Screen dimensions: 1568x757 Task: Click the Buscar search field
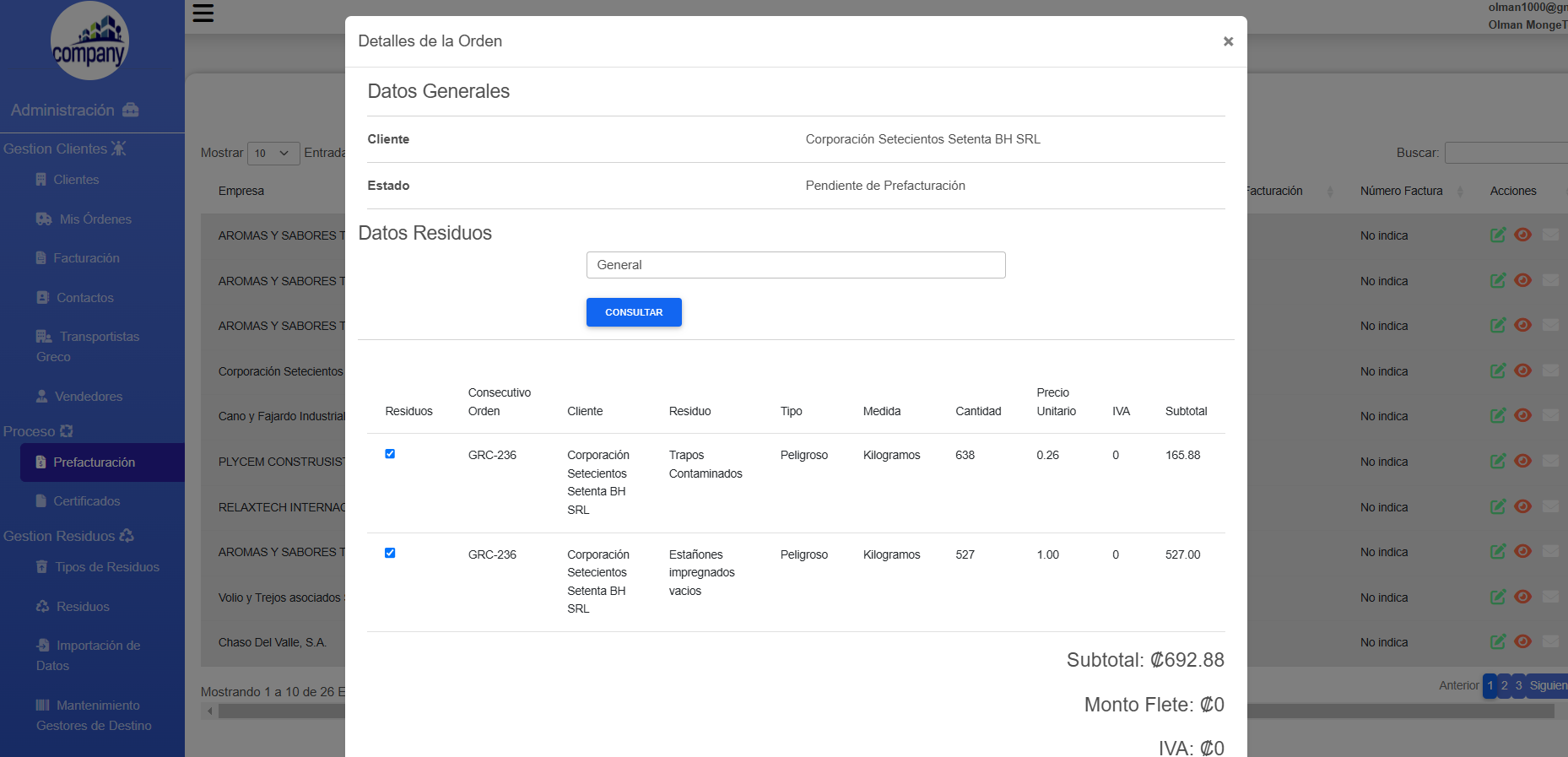coord(1506,153)
